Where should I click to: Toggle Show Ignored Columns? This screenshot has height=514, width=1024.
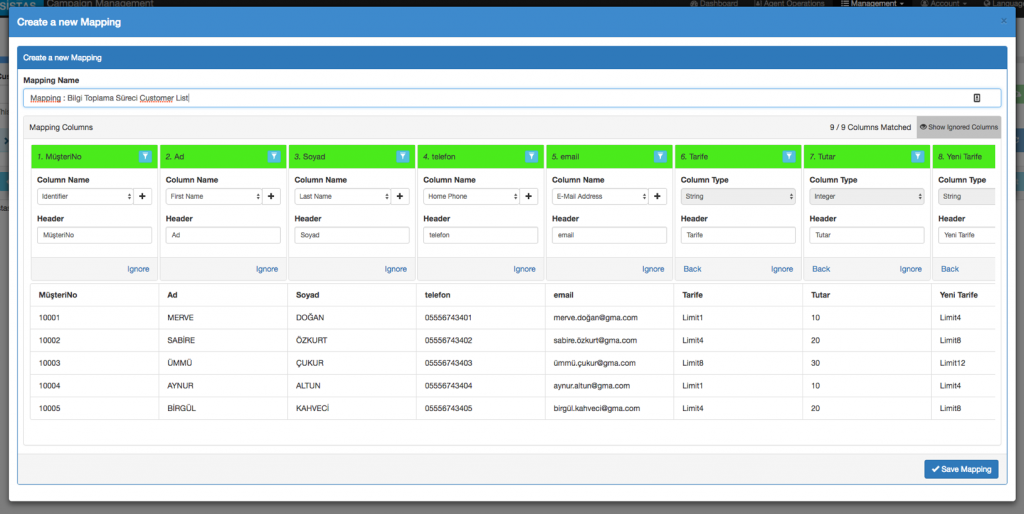pos(958,127)
